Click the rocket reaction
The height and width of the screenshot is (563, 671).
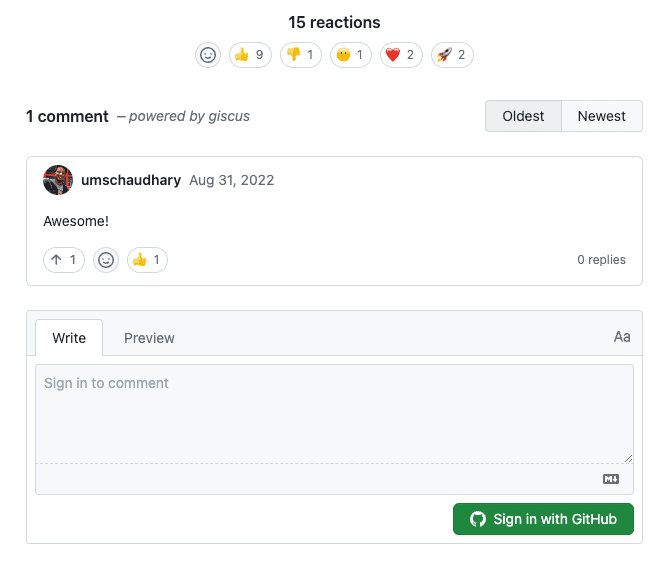[x=452, y=55]
